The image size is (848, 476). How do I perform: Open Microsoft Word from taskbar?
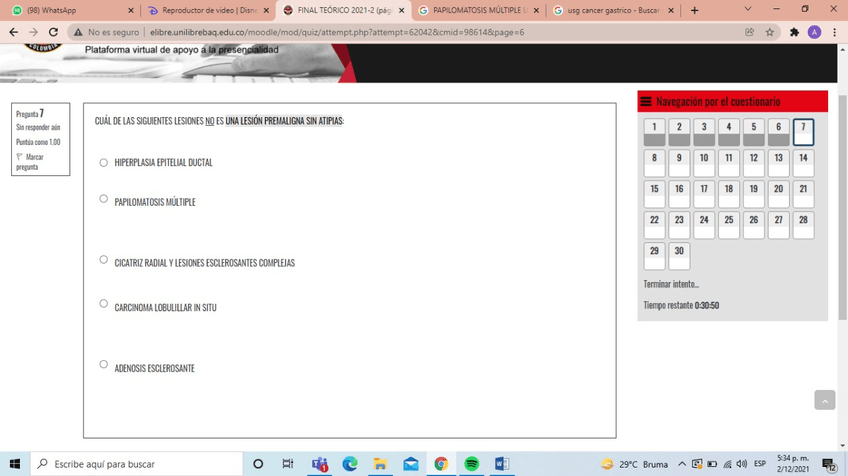click(502, 464)
